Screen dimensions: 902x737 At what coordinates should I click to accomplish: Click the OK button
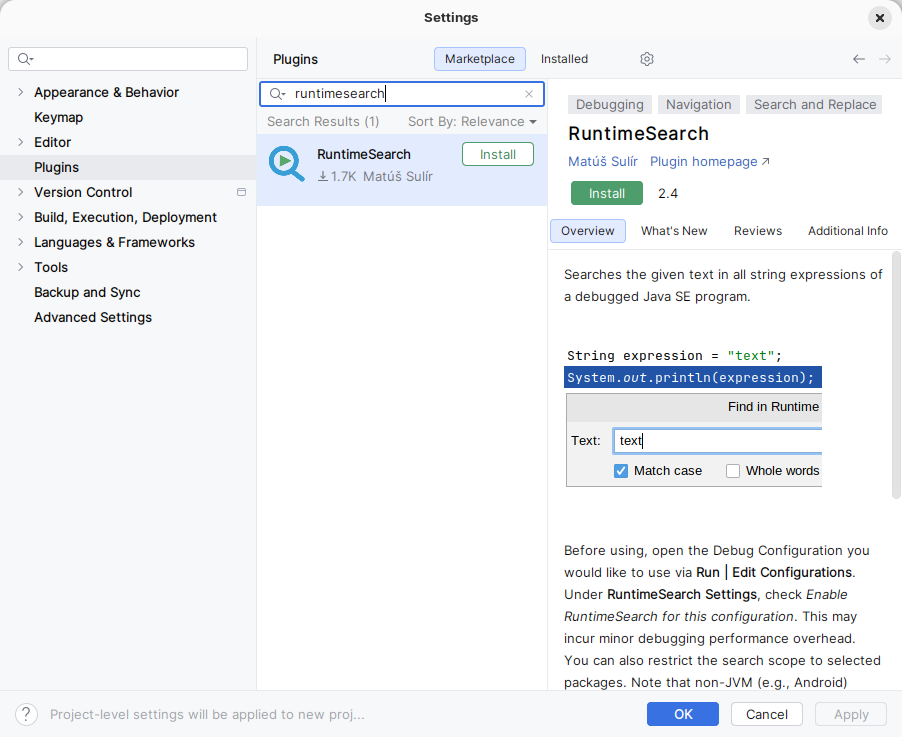pos(683,714)
